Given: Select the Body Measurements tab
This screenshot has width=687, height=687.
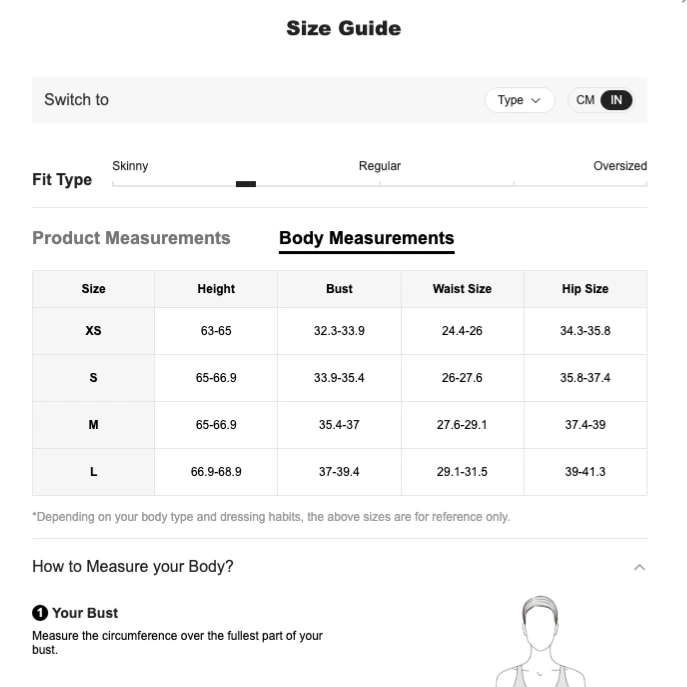Looking at the screenshot, I should pyautogui.click(x=366, y=239).
